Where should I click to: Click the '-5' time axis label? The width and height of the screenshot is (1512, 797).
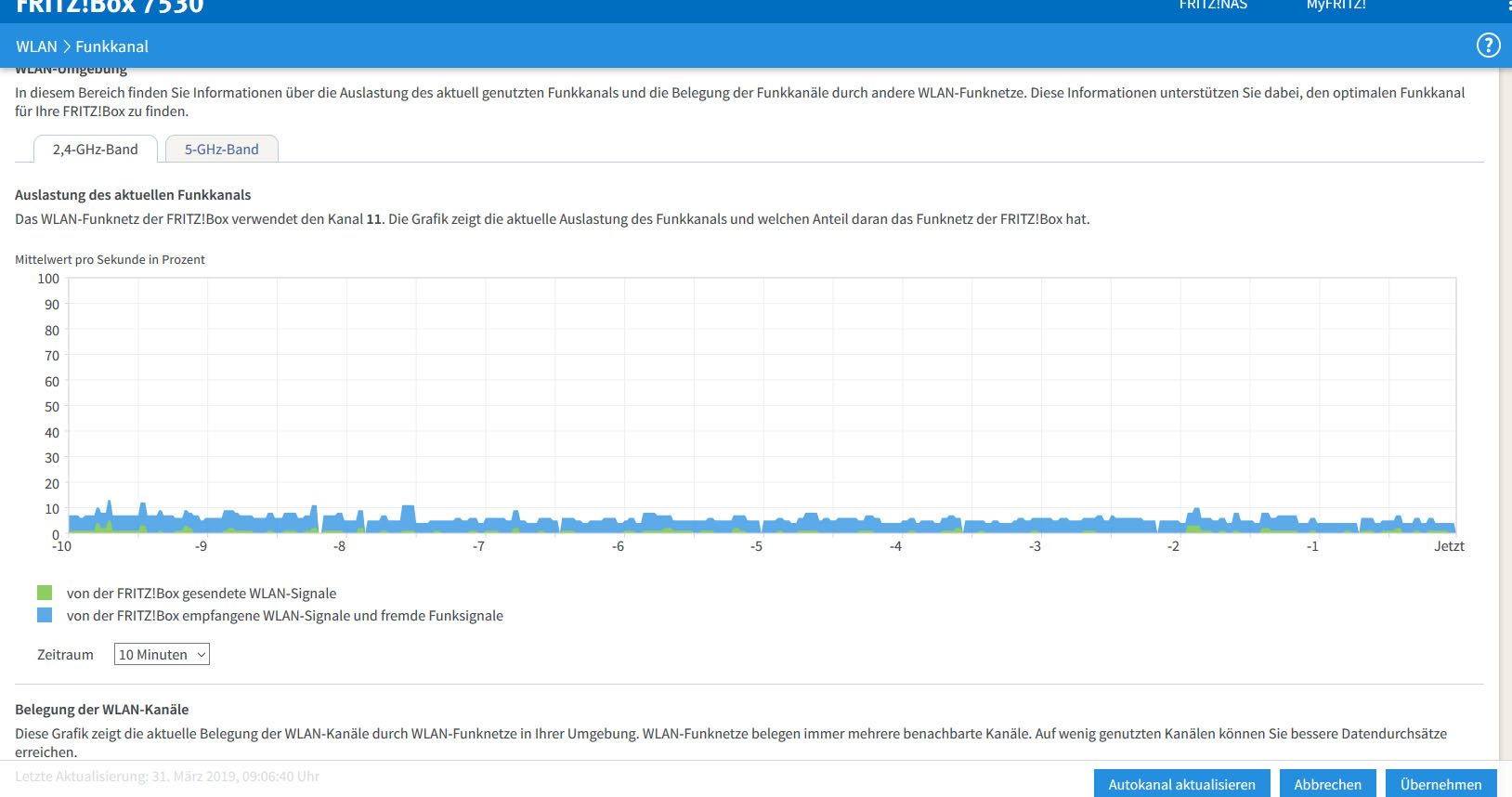(x=756, y=546)
